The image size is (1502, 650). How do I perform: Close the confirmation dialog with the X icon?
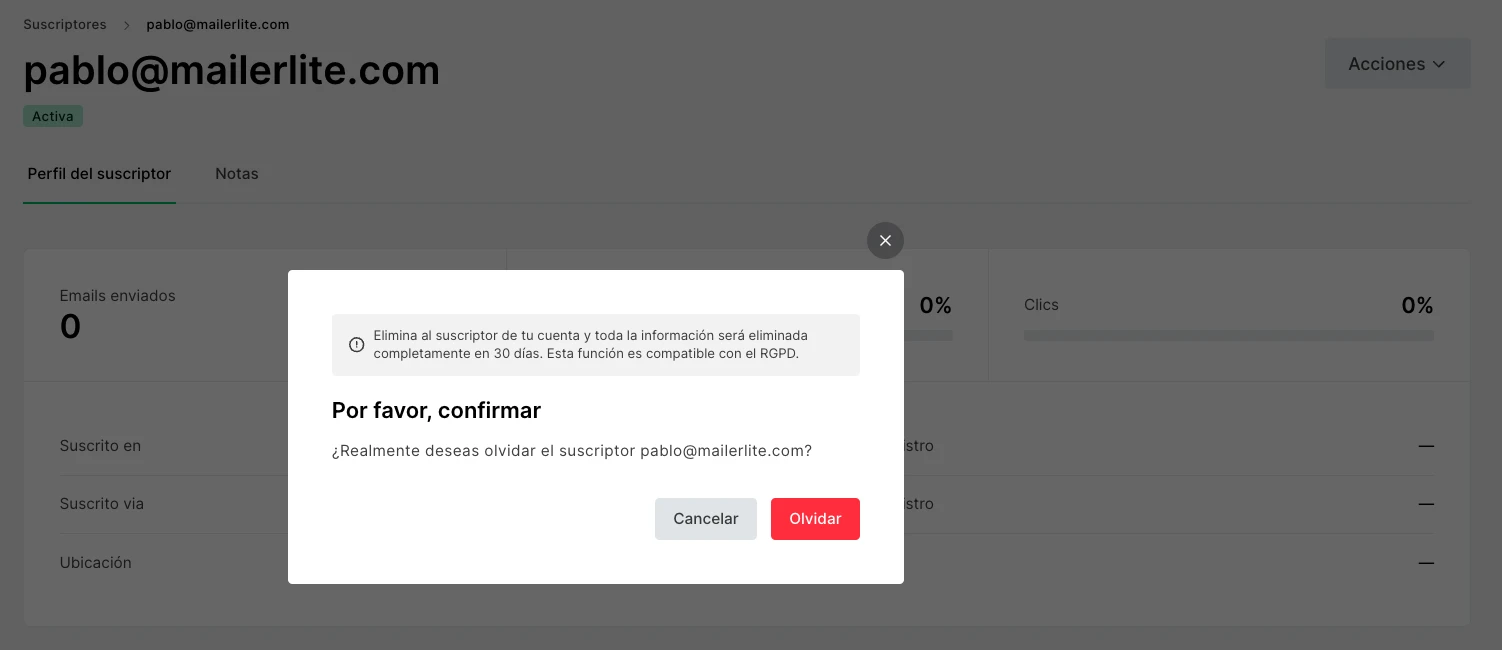(x=885, y=241)
